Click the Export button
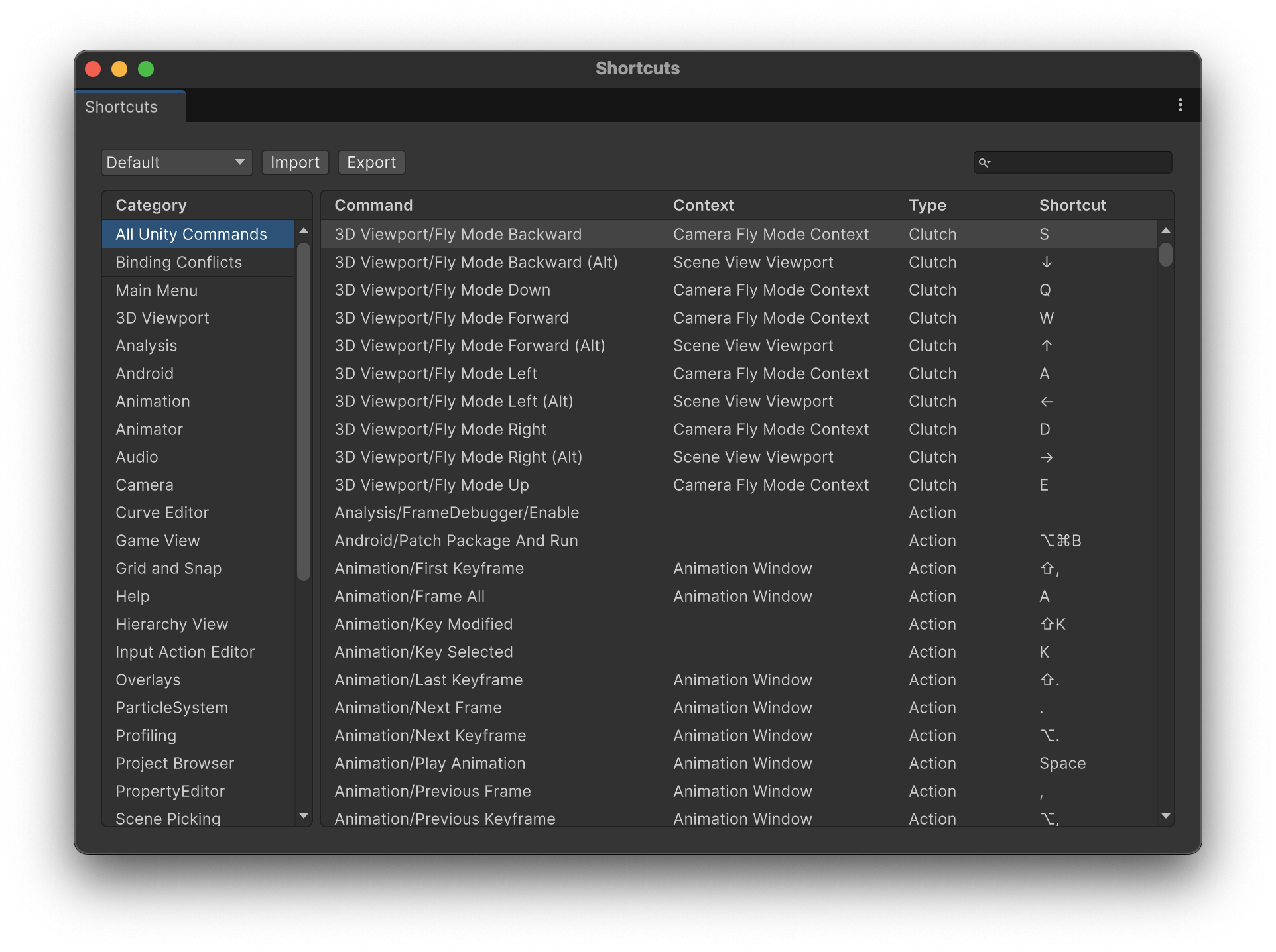Image resolution: width=1276 pixels, height=952 pixels. [371, 162]
